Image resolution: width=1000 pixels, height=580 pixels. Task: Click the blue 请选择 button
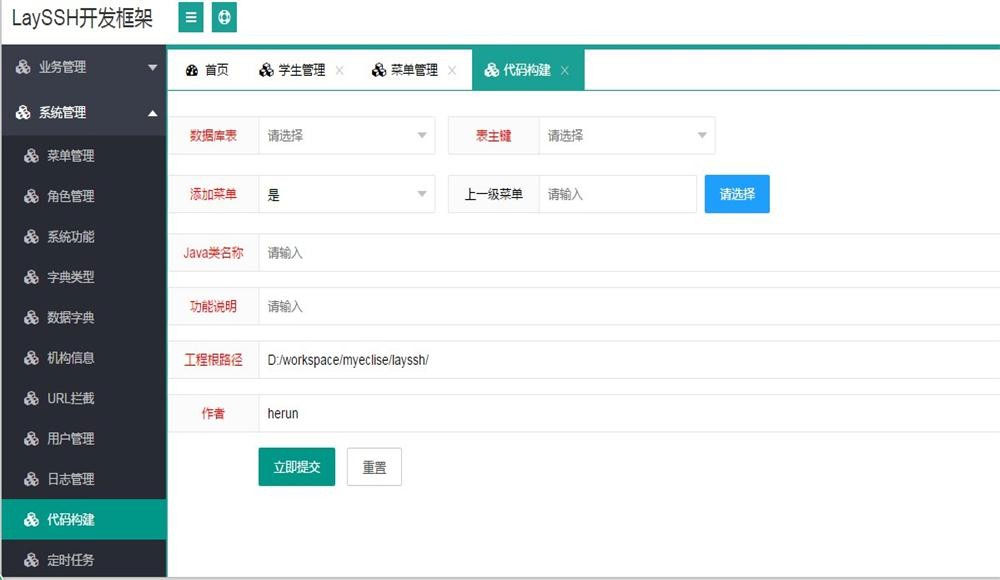(x=737, y=195)
